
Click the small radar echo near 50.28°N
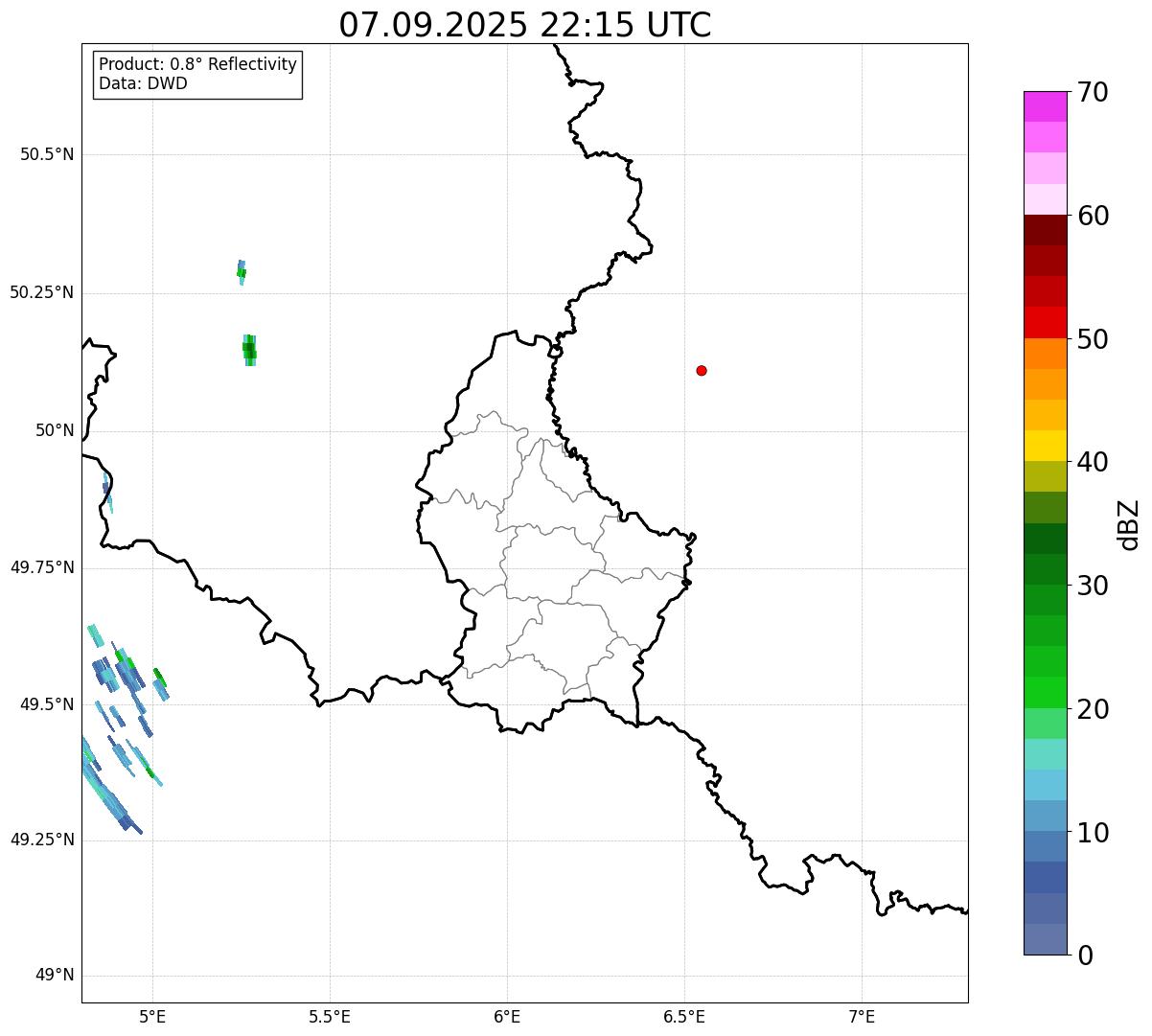[x=242, y=272]
